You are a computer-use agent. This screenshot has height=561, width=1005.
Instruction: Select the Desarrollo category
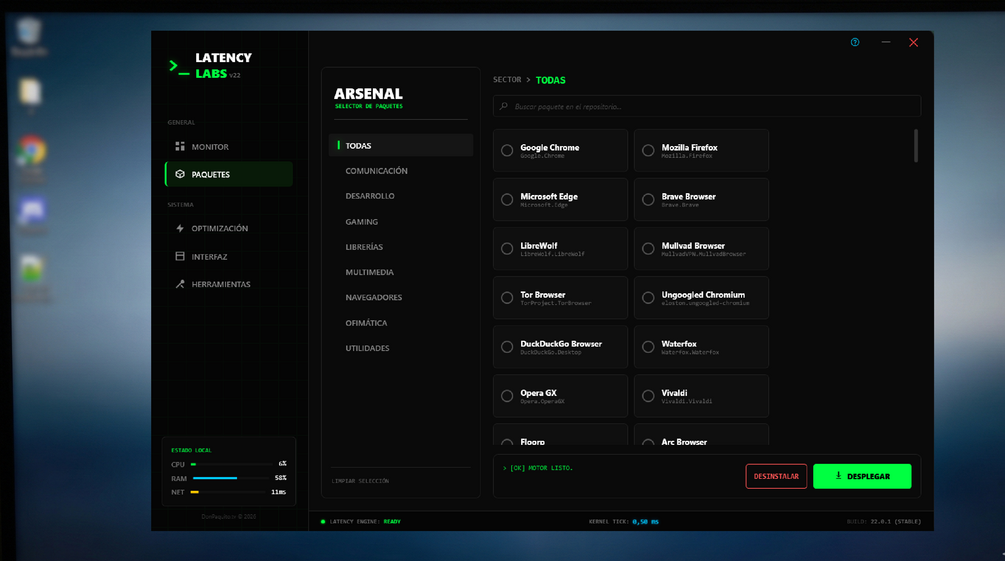click(401, 196)
